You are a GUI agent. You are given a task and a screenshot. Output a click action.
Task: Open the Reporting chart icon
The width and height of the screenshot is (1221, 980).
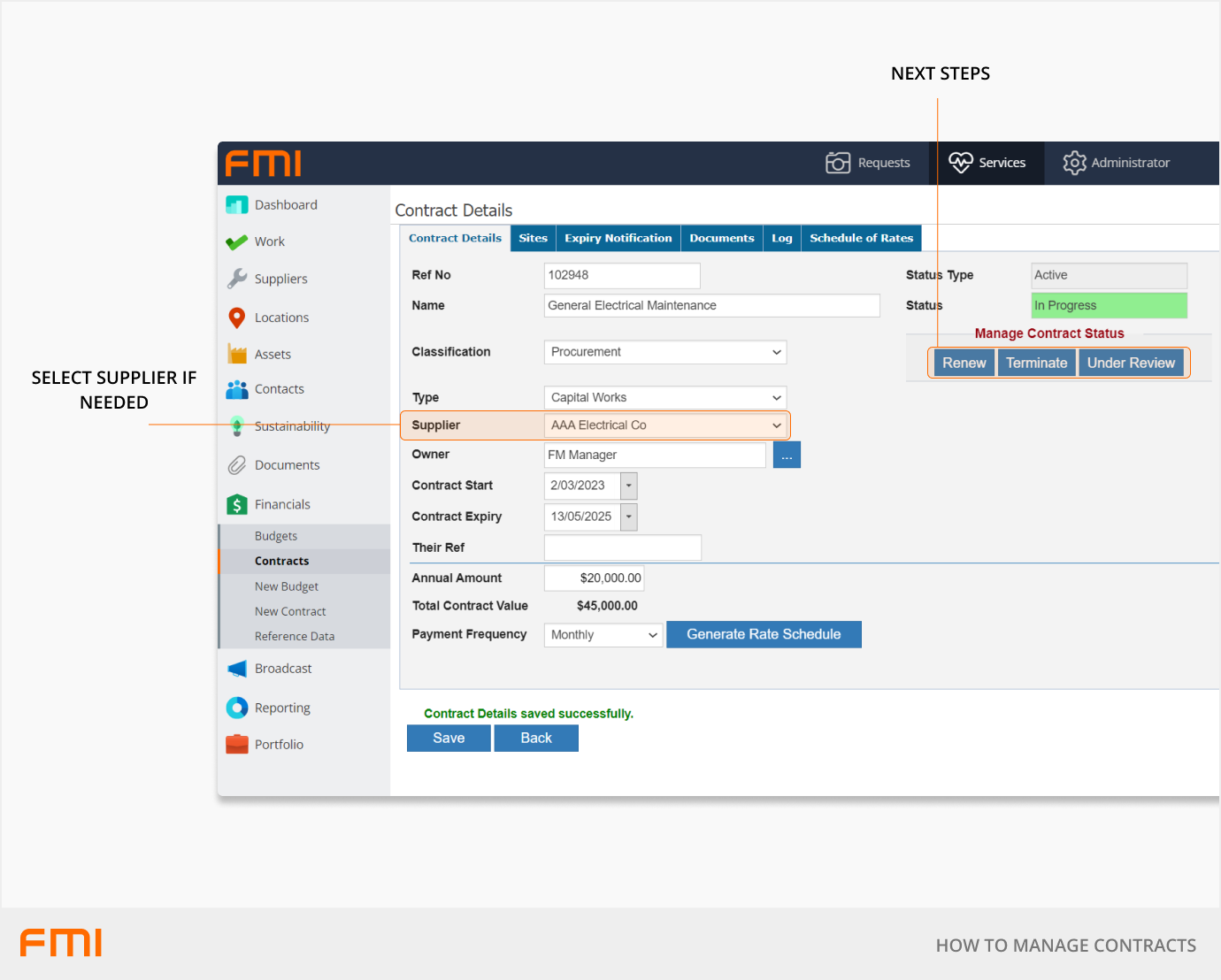pos(237,708)
